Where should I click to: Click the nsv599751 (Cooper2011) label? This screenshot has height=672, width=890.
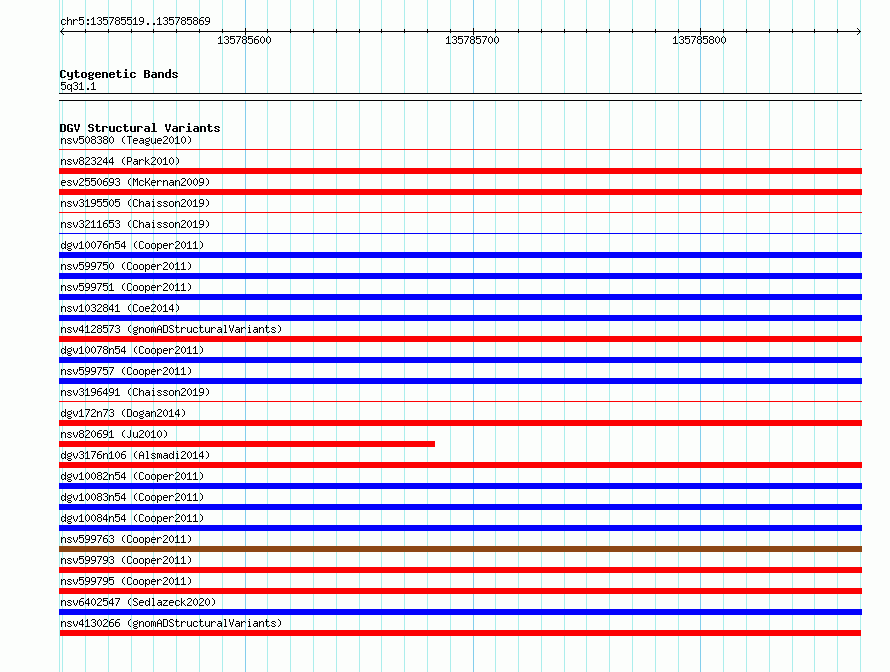(126, 287)
